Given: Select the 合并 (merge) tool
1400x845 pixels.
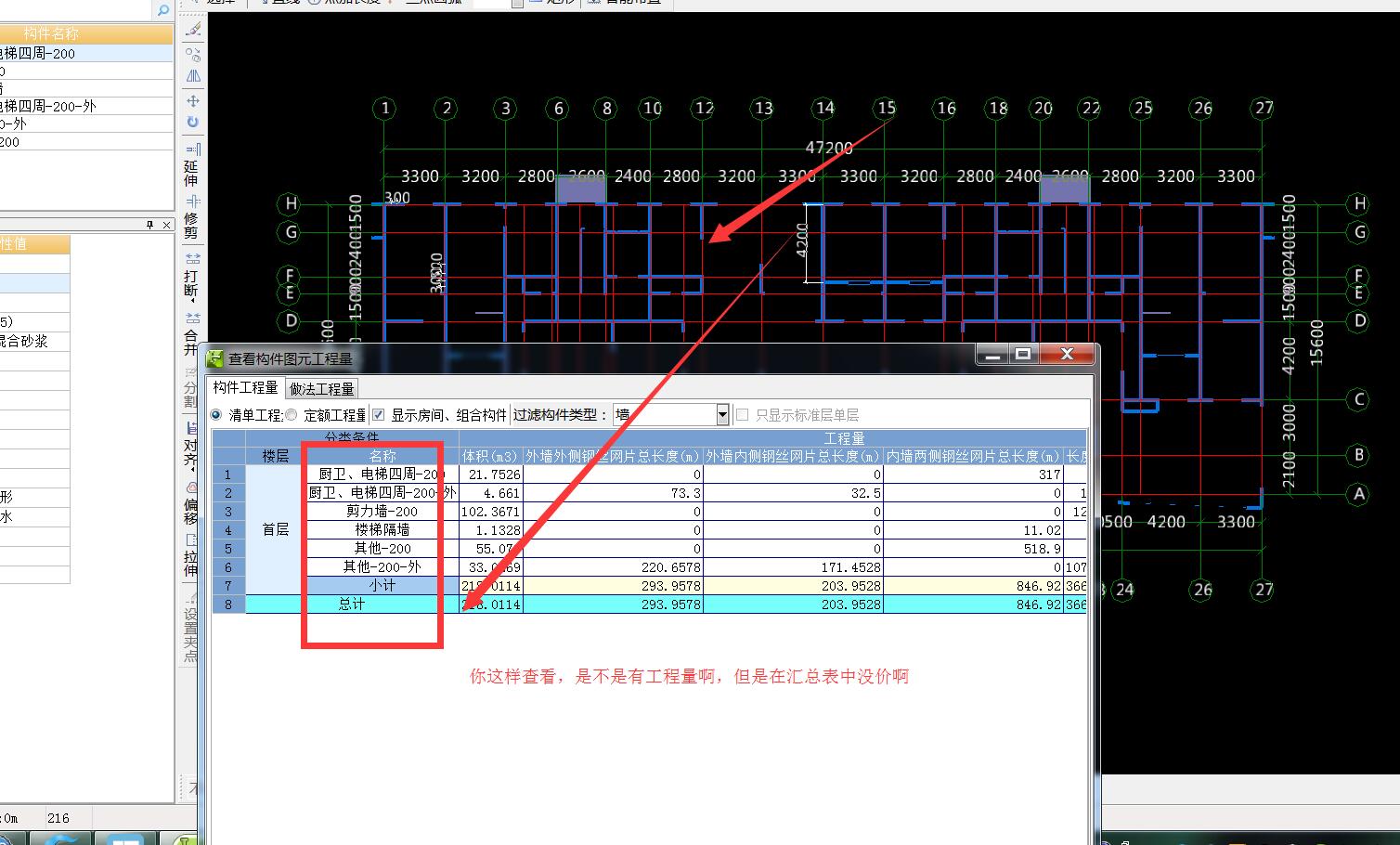Looking at the screenshot, I should tap(191, 332).
